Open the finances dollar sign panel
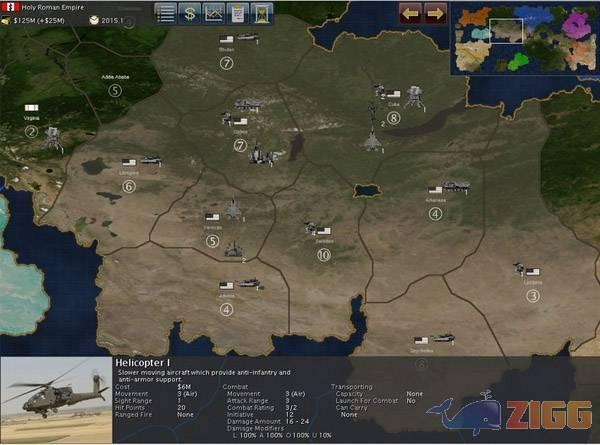Viewport: 600px width, 445px height. pyautogui.click(x=190, y=13)
